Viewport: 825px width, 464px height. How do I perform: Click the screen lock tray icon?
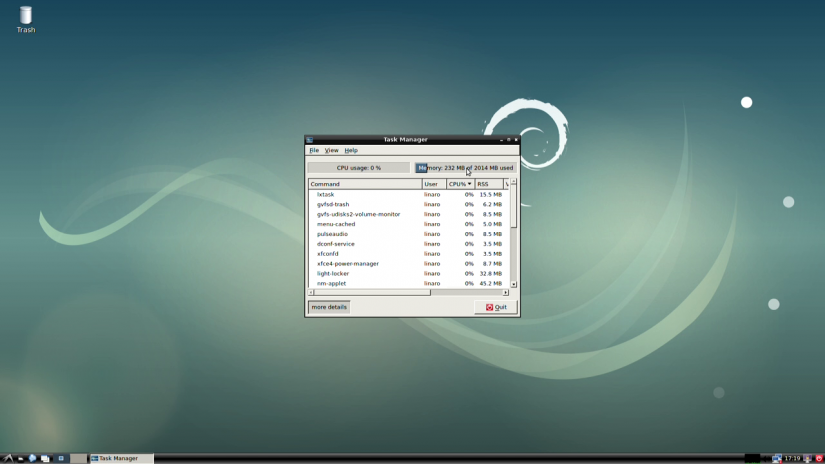(x=807, y=458)
